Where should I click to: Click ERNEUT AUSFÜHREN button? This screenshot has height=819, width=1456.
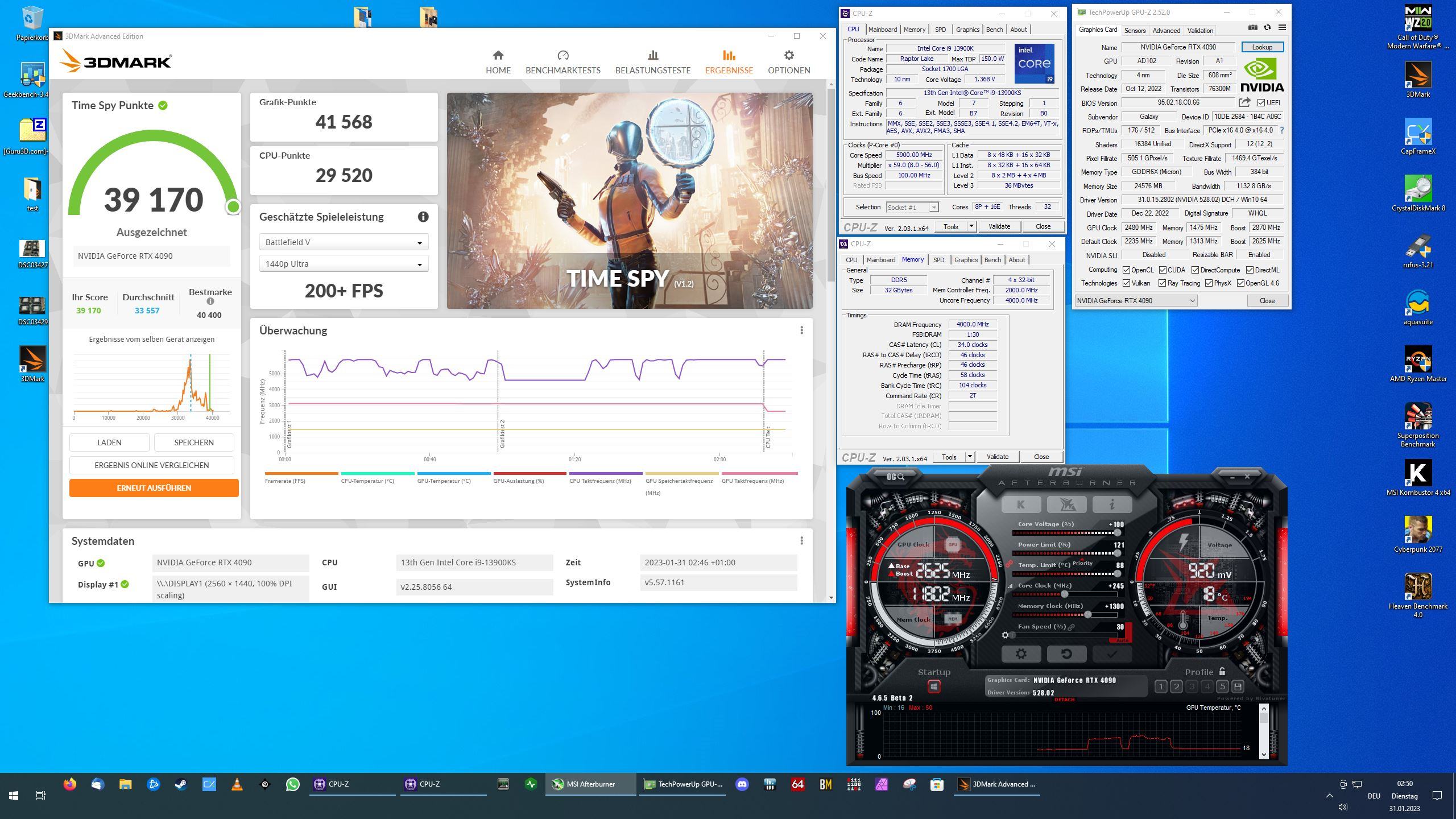coord(154,488)
